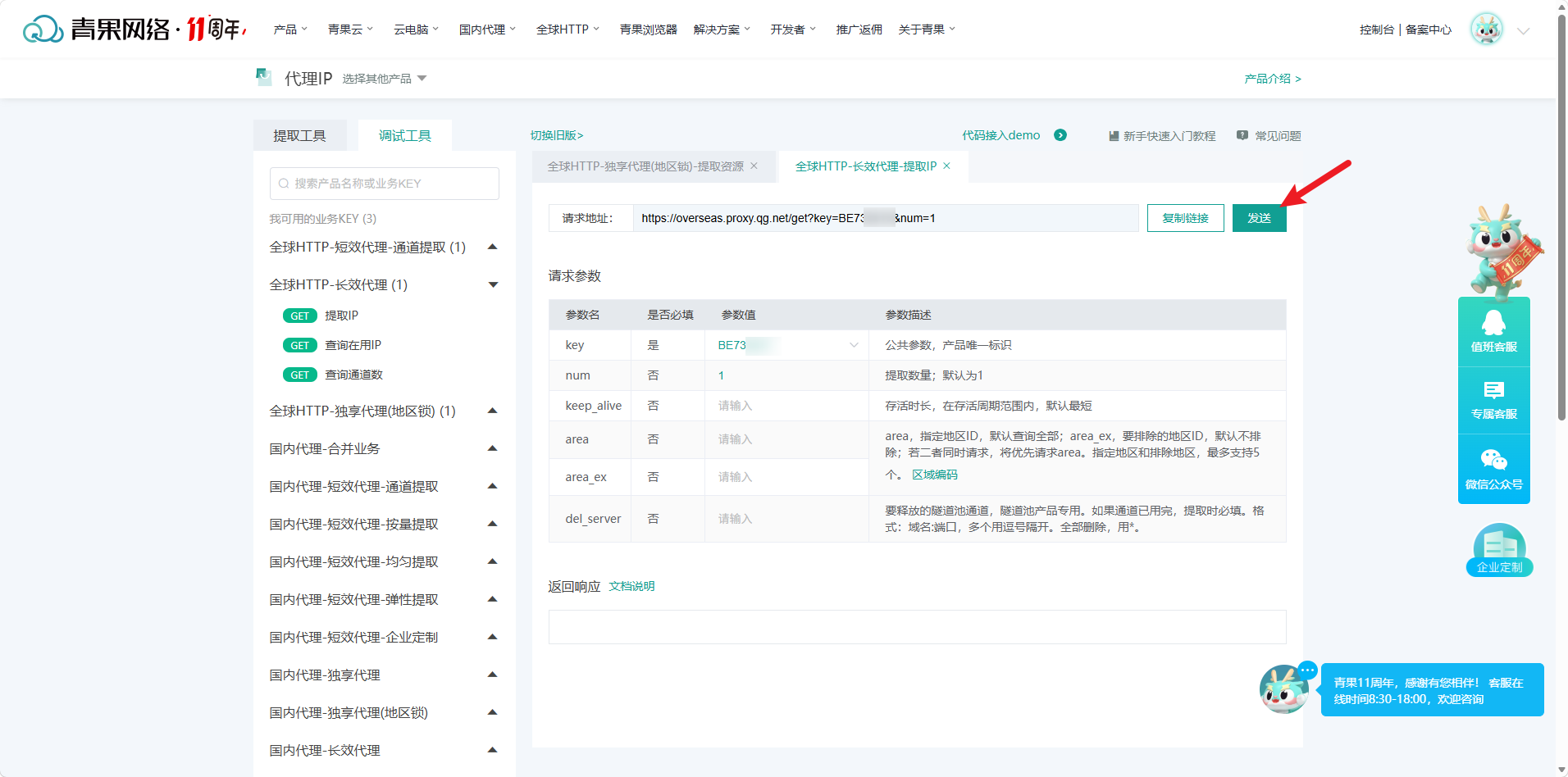Select the 查询通道数 GET endpoint
1568x777 pixels.
click(x=333, y=375)
